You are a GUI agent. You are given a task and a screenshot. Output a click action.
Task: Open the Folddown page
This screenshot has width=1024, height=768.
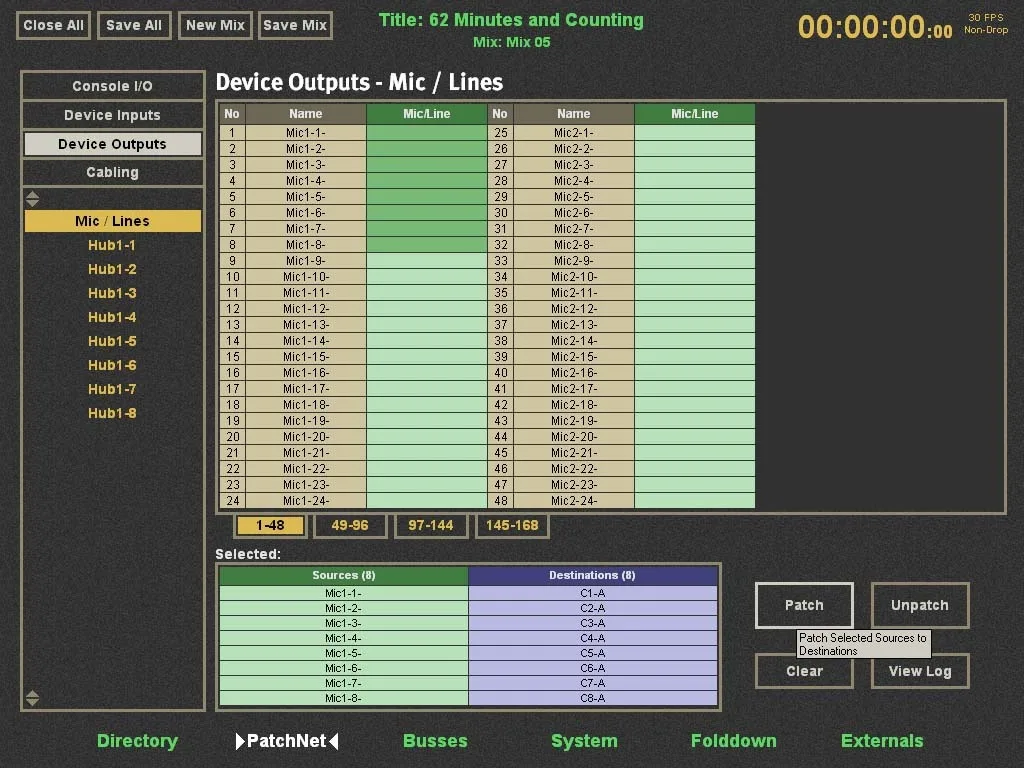(x=733, y=741)
